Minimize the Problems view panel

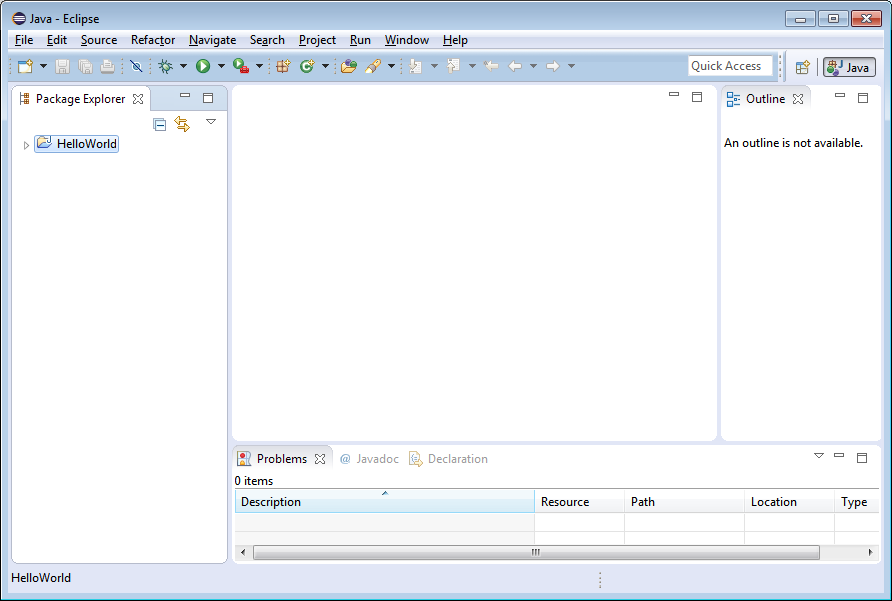tap(839, 455)
